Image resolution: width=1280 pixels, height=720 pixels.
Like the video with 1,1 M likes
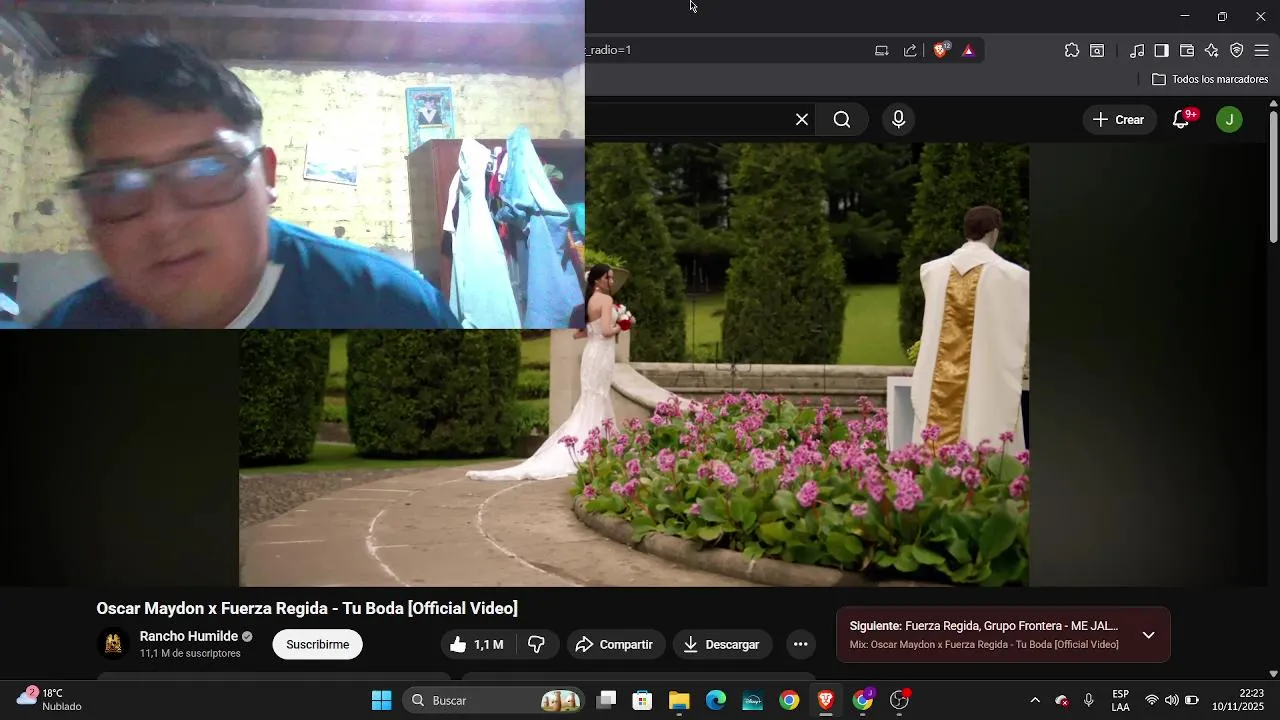click(x=477, y=645)
